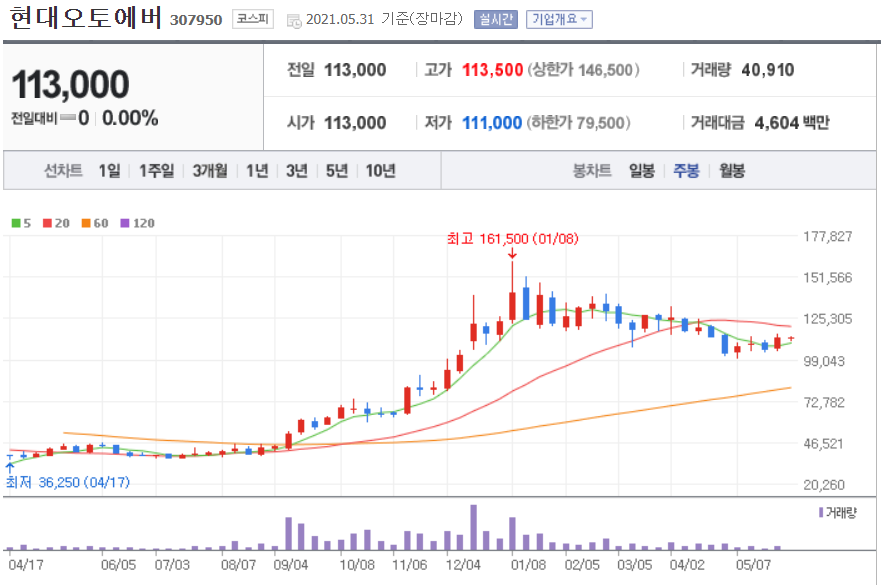Click the 2021.05.31 기준(장마감) date text
Viewport: 881px width, 585px height.
pyautogui.click(x=384, y=19)
